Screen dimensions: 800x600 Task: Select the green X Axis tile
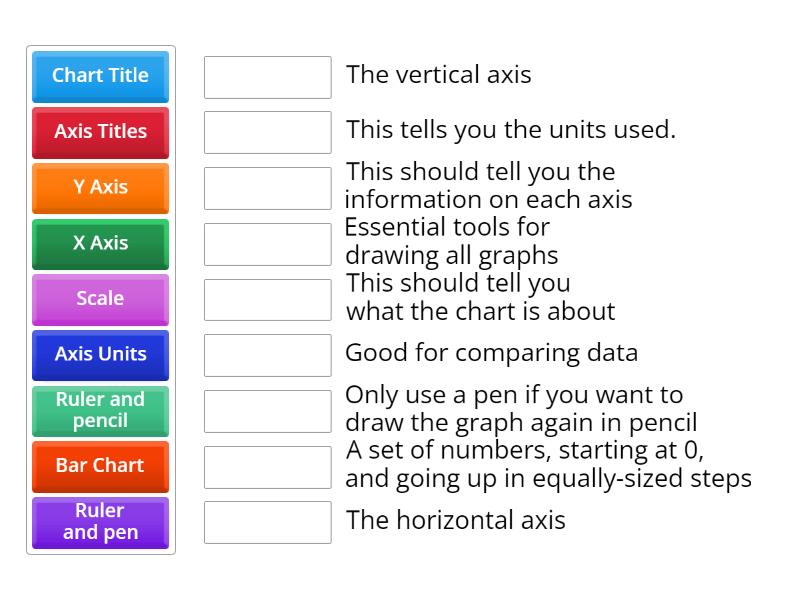[x=100, y=243]
